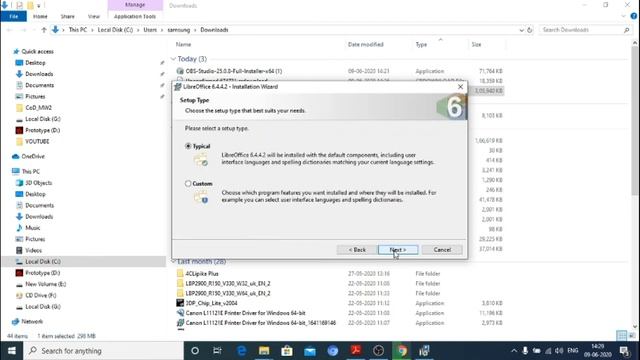
Task: Click Local Disk (C:) in the address breadcrumb
Action: (115, 30)
